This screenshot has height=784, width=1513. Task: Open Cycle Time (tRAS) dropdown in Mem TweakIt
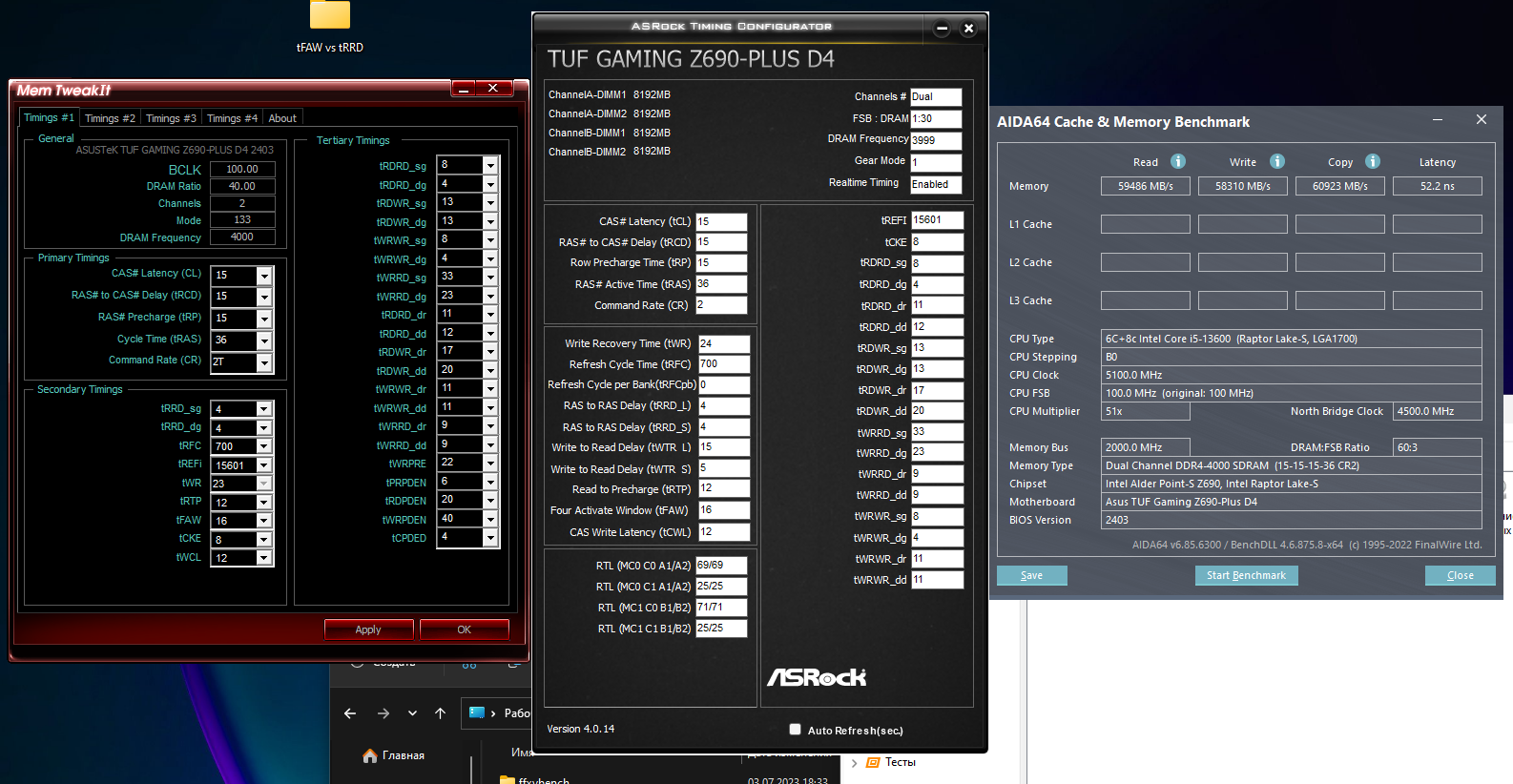click(264, 340)
